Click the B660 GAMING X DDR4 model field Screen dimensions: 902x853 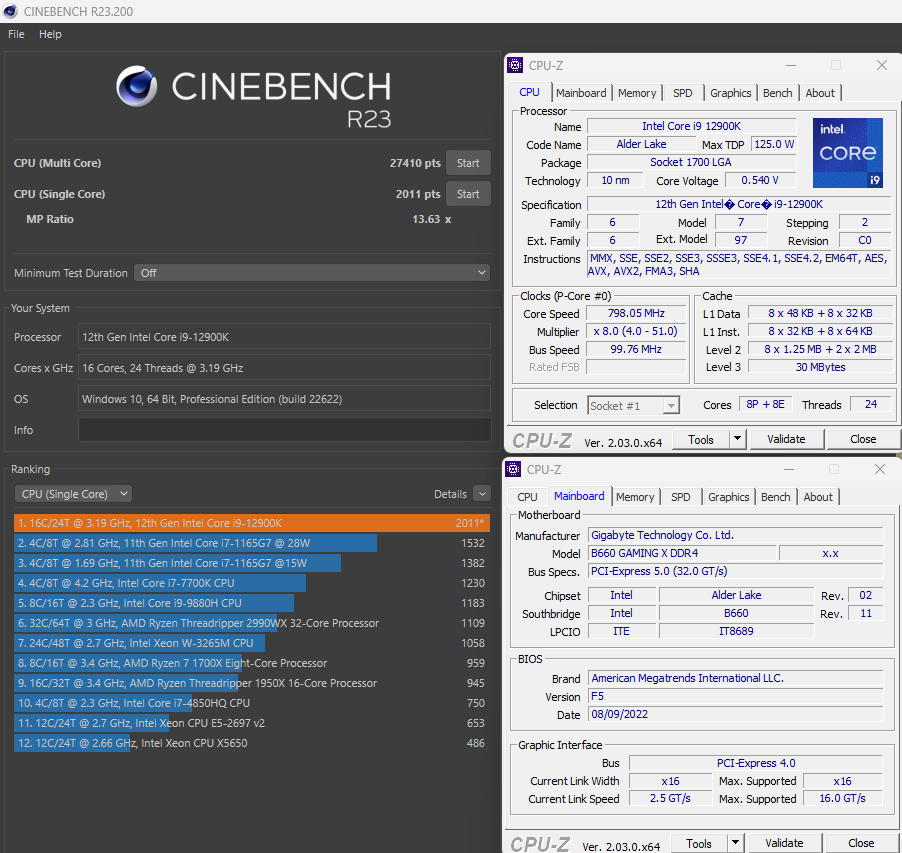click(682, 553)
